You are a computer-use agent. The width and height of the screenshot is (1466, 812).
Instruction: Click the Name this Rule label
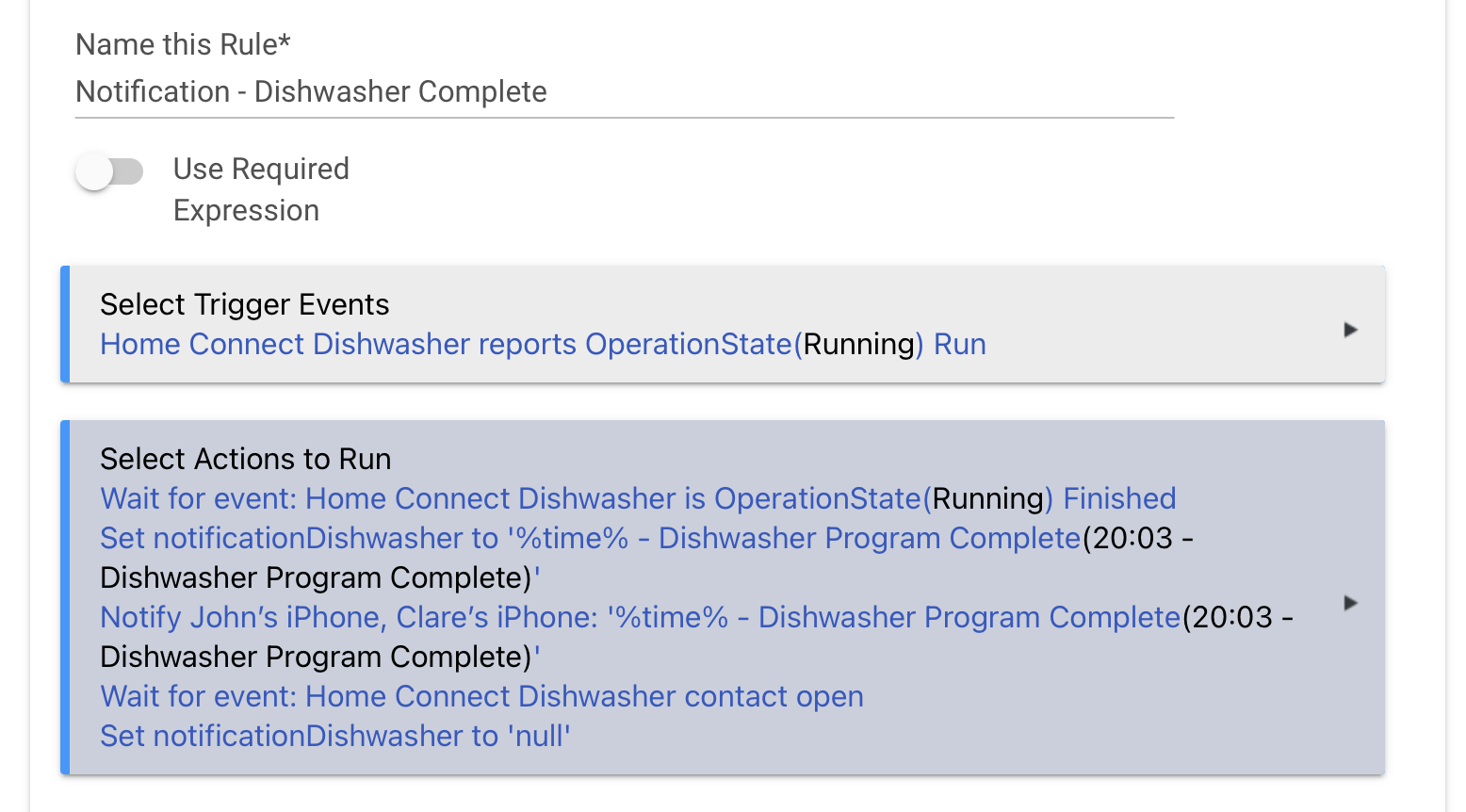click(x=183, y=44)
